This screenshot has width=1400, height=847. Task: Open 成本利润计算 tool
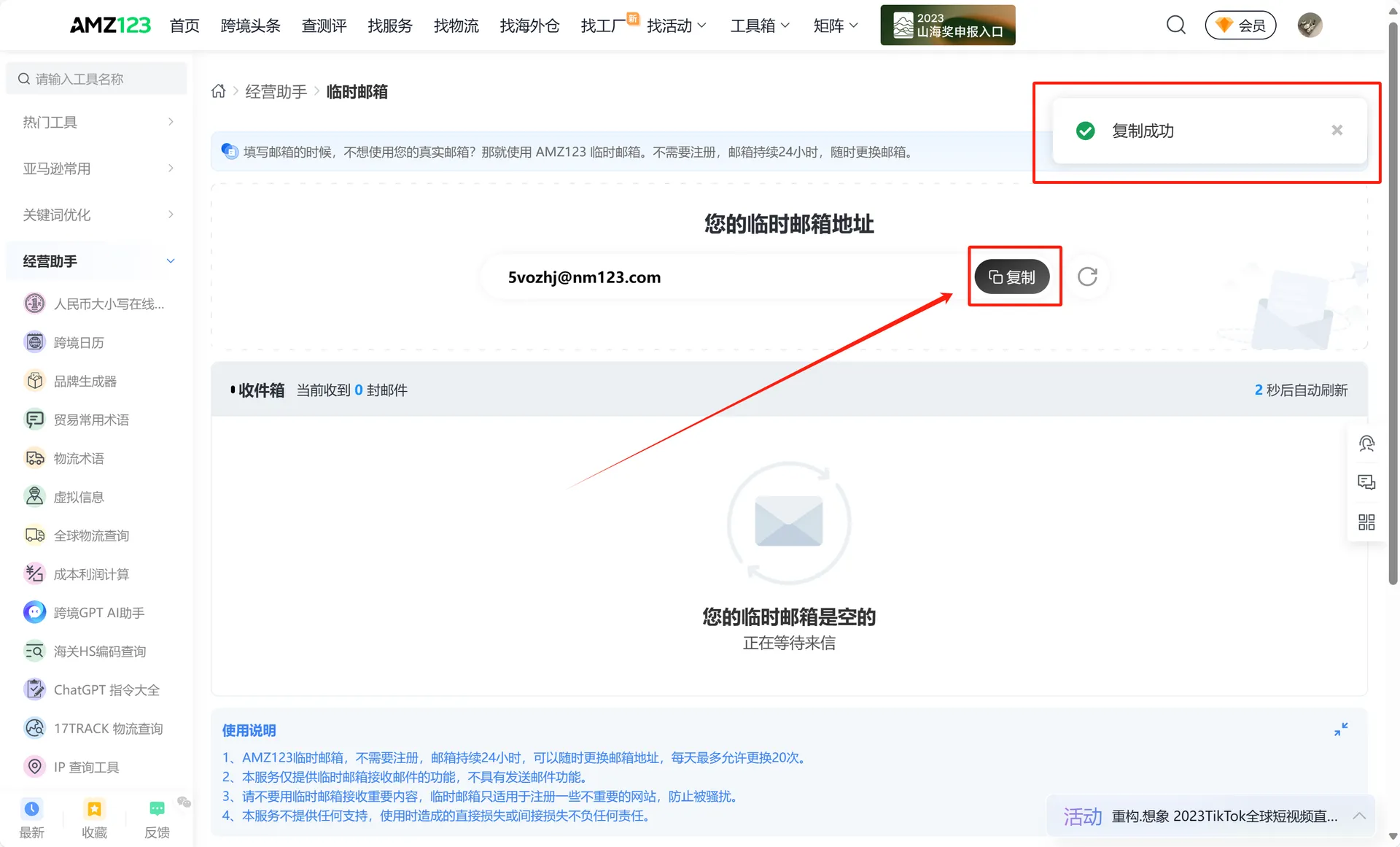(x=77, y=574)
